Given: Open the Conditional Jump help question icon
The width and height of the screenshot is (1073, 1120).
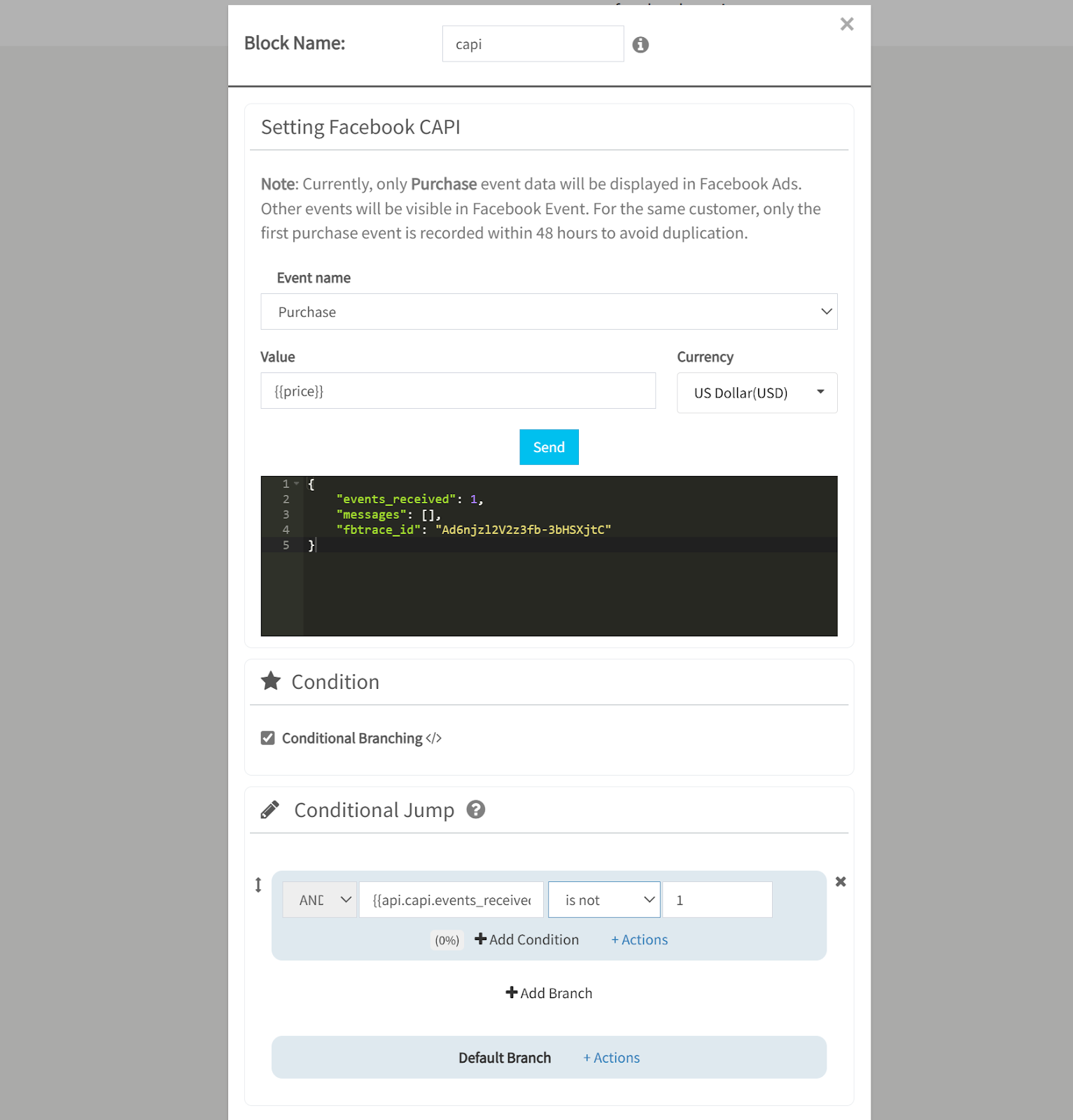Looking at the screenshot, I should coord(476,809).
